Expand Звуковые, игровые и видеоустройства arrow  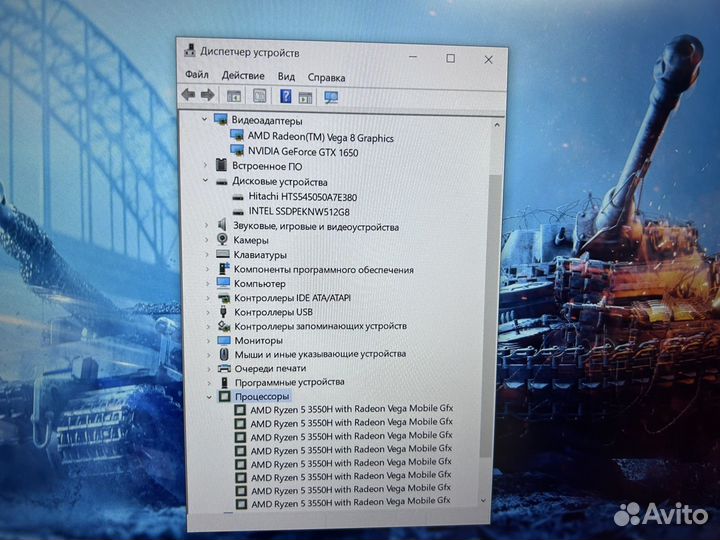point(206,225)
